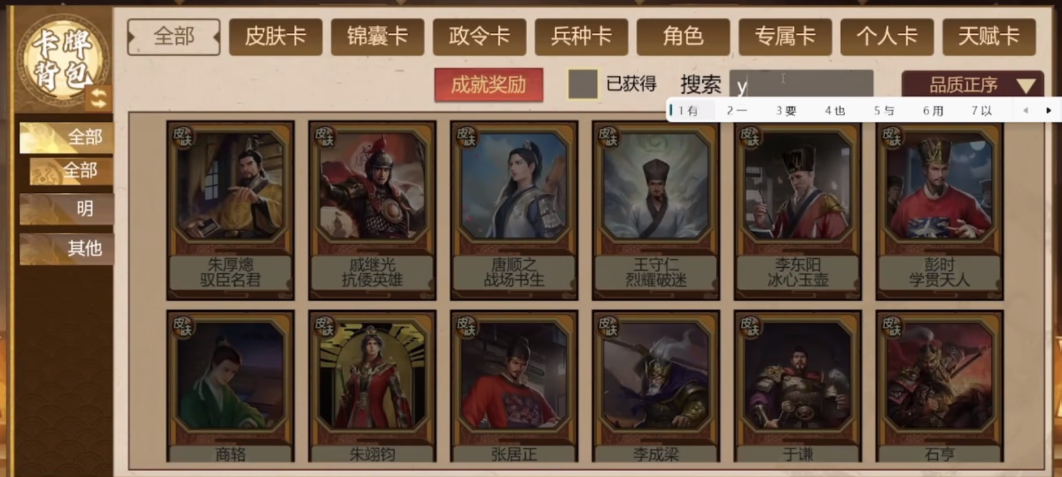Screen dimensions: 1062x477
Task: Click the swap arrows icon beside 卡牌背包
Action: [99, 98]
